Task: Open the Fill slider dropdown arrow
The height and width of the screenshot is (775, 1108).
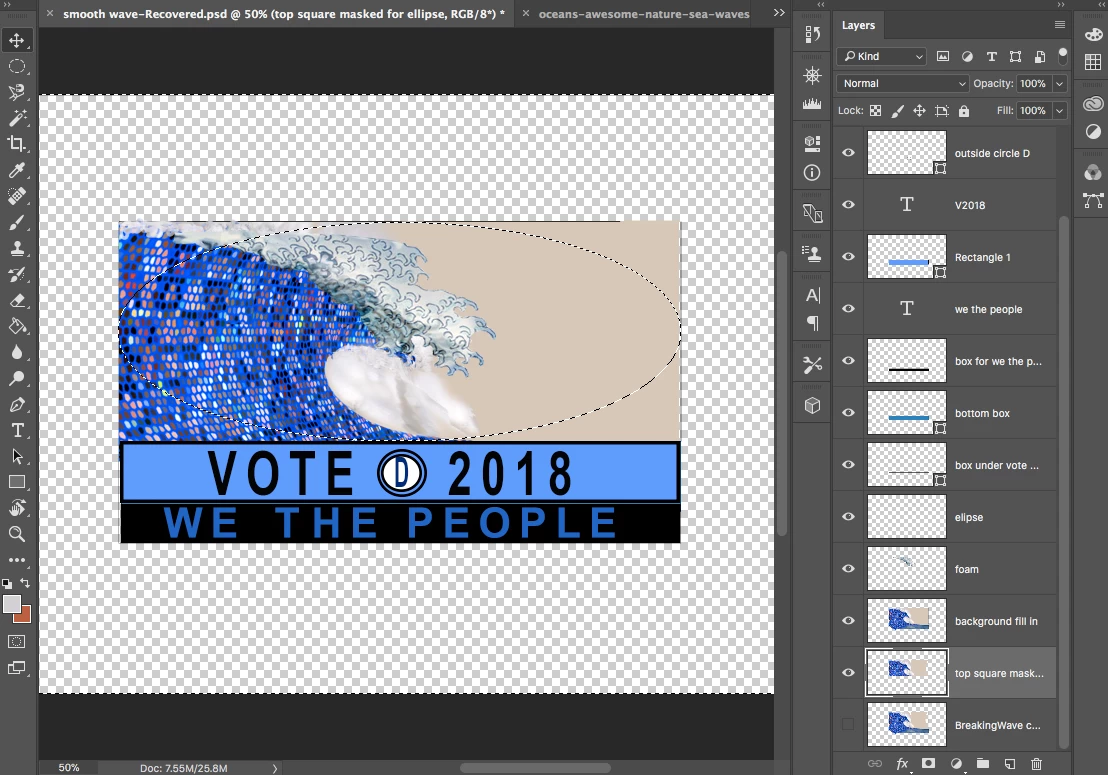Action: coord(1059,110)
